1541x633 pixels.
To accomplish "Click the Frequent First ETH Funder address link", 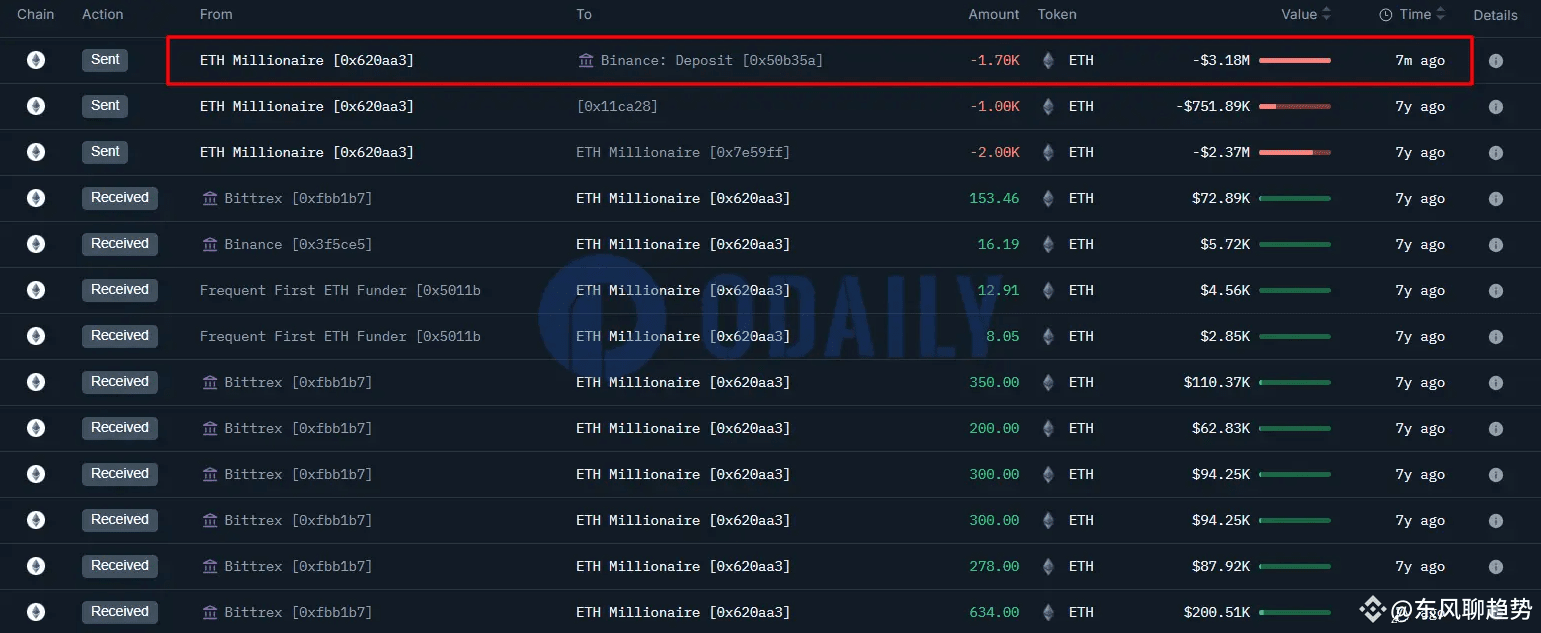I will tap(340, 290).
